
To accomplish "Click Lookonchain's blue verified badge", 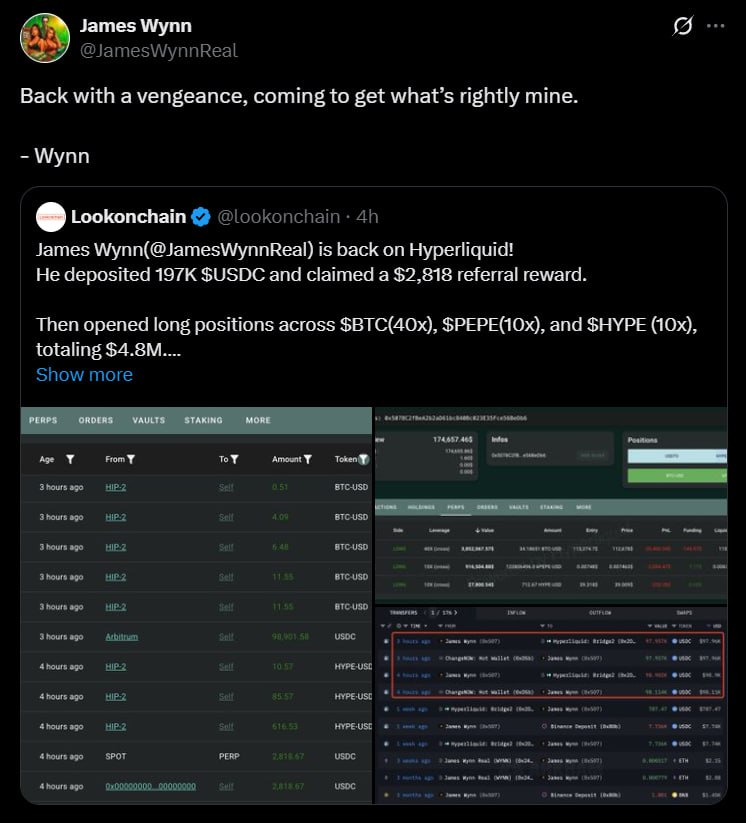I will [x=201, y=217].
